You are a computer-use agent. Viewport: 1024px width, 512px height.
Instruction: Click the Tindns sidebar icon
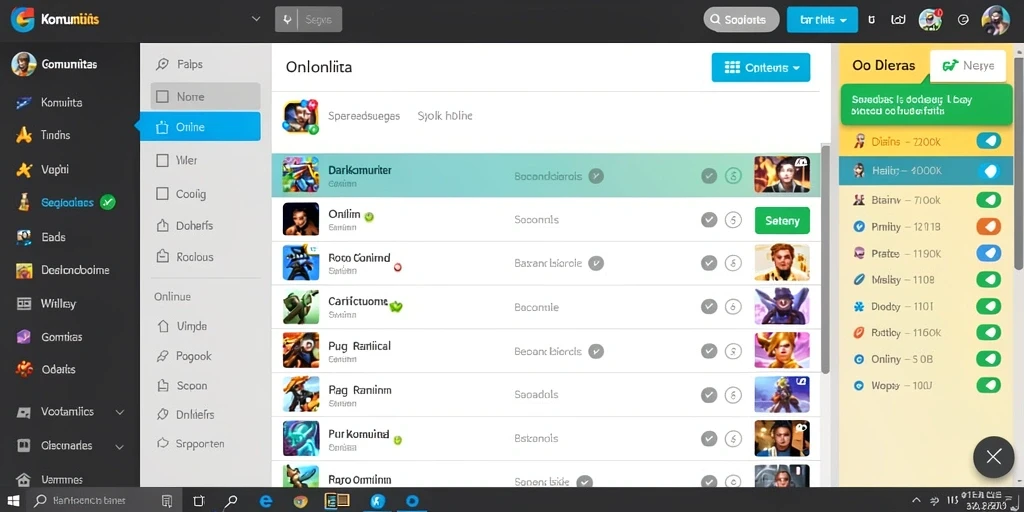(24, 135)
